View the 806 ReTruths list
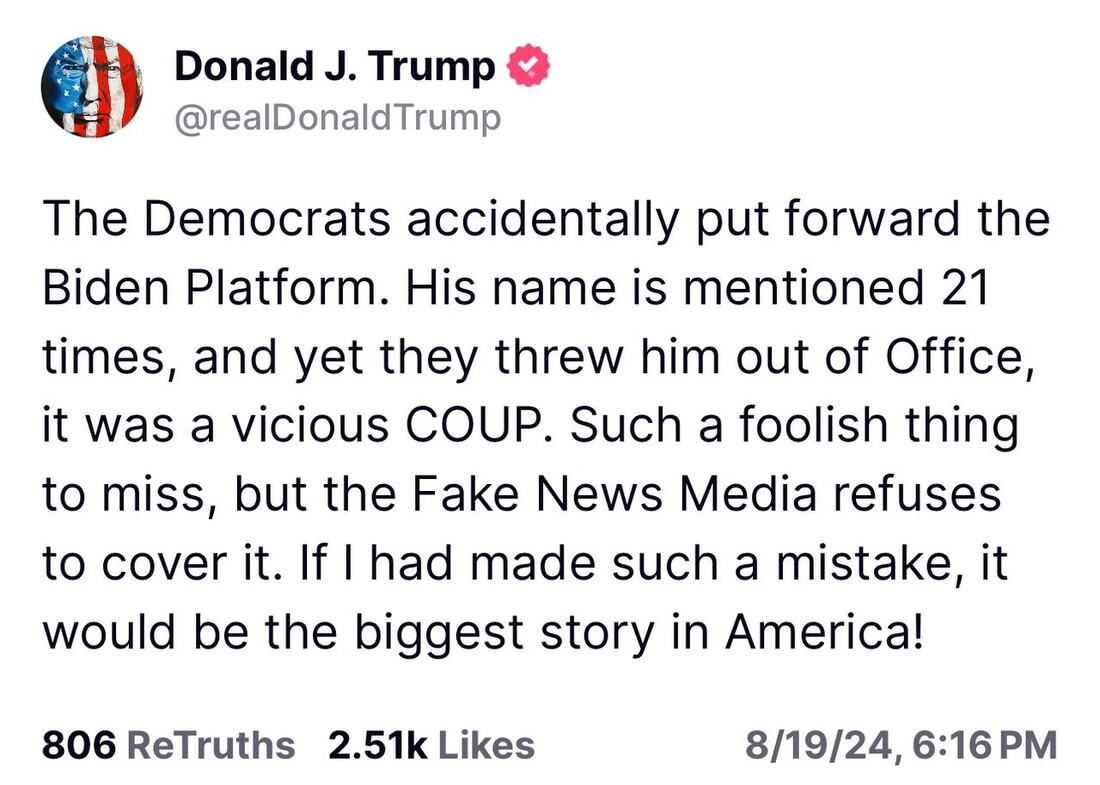 pos(169,745)
